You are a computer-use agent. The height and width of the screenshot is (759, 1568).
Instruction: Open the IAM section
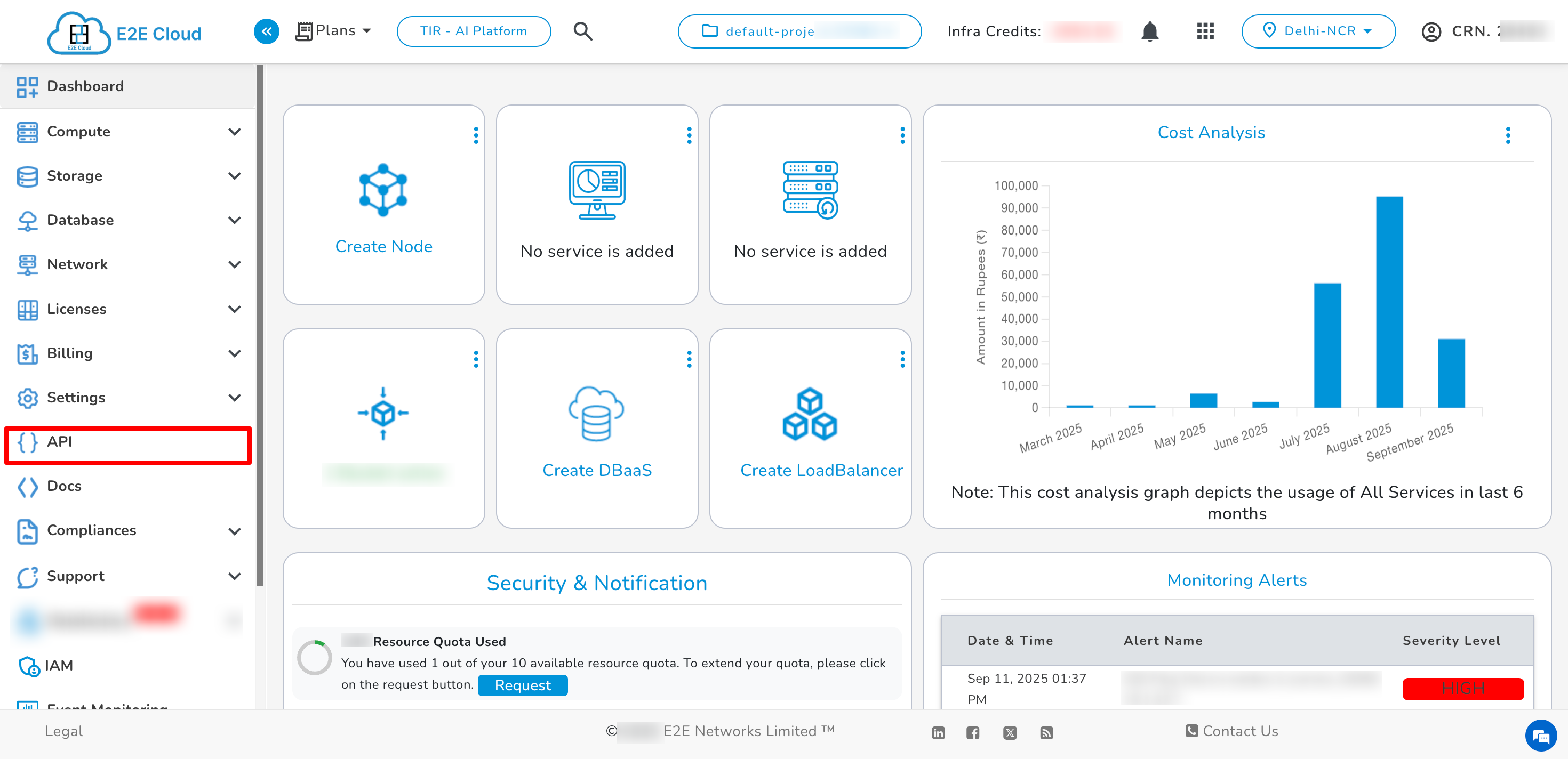pos(59,665)
